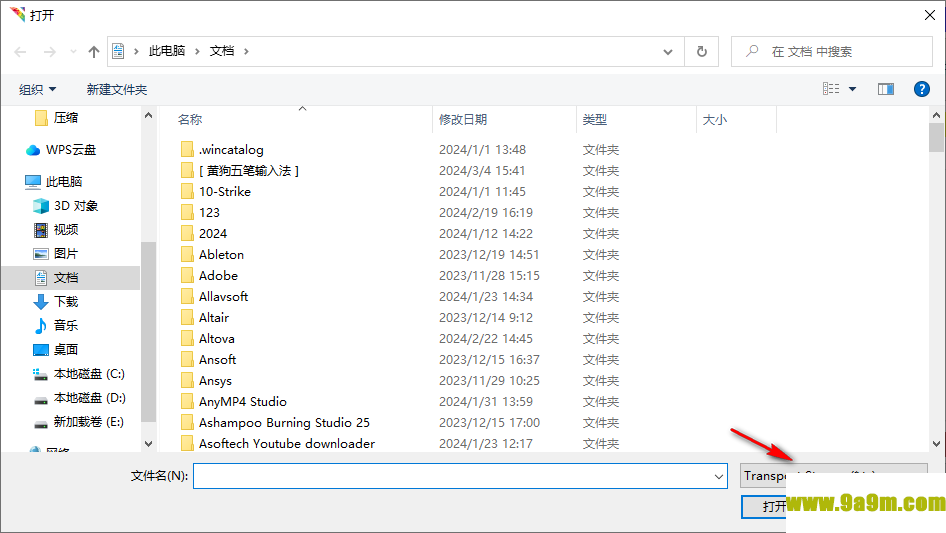Select Ashampoo Burning Studio 25 folder
The width and height of the screenshot is (946, 533).
[x=284, y=423]
